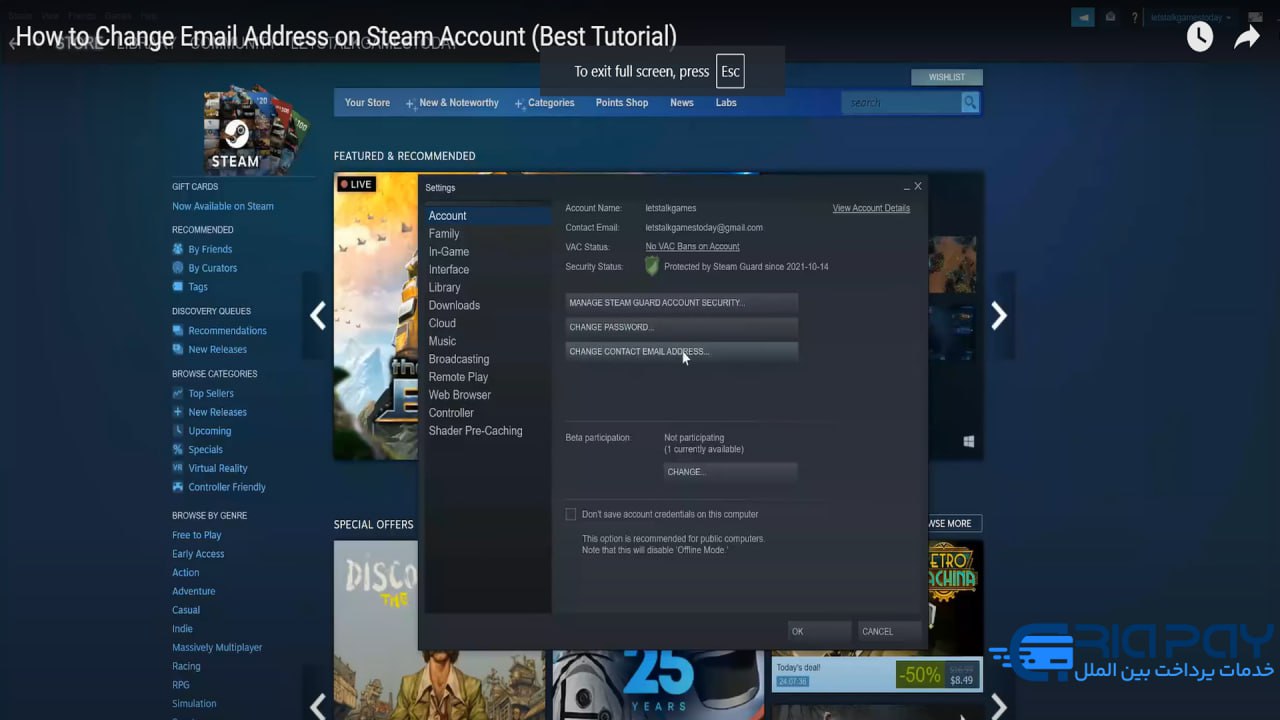Show previous featured game with left arrow

[318, 316]
